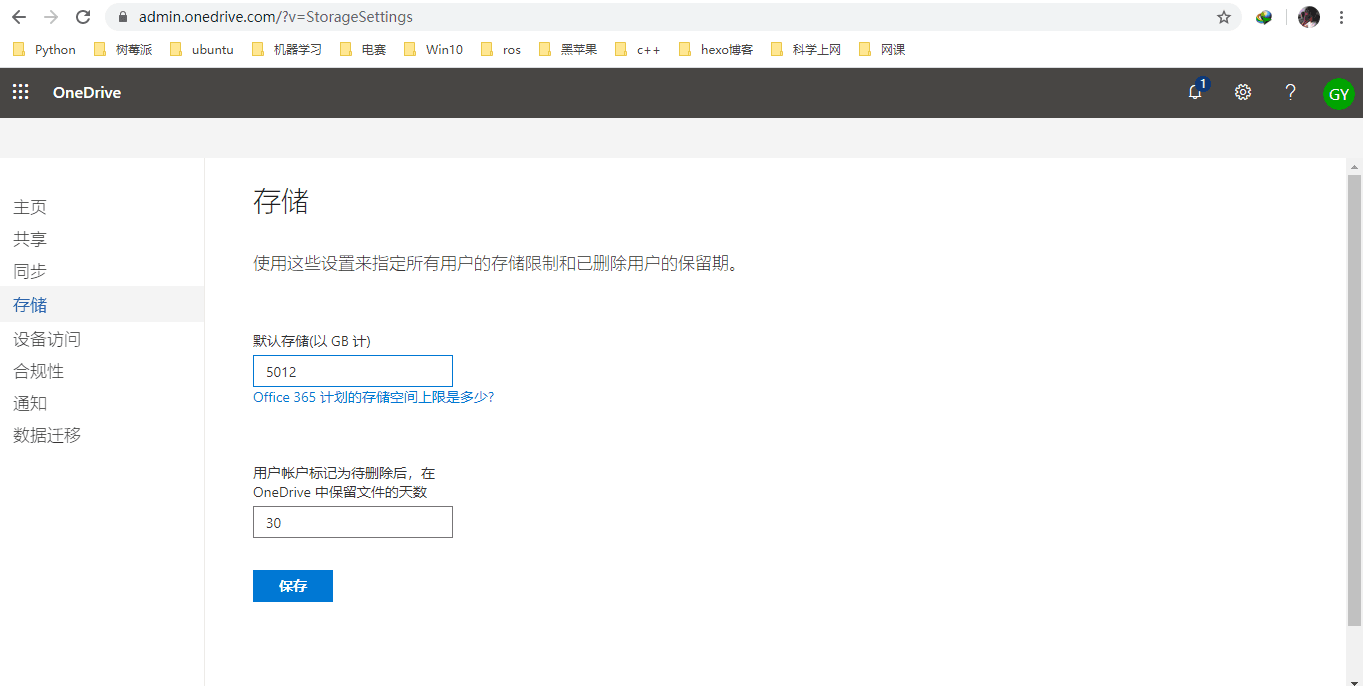Click the page vertical scrollbar
Viewport: 1363px width, 686px height.
point(1354,400)
